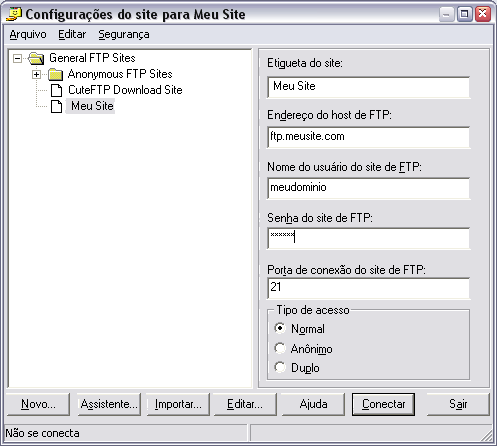Click the Conectar button
The height and width of the screenshot is (446, 497).
pos(383,404)
